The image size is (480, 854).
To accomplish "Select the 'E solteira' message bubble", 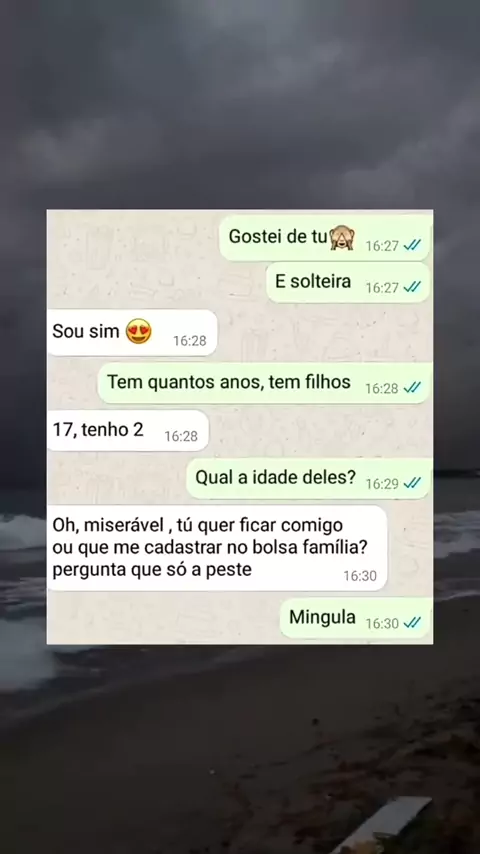I will coord(348,282).
